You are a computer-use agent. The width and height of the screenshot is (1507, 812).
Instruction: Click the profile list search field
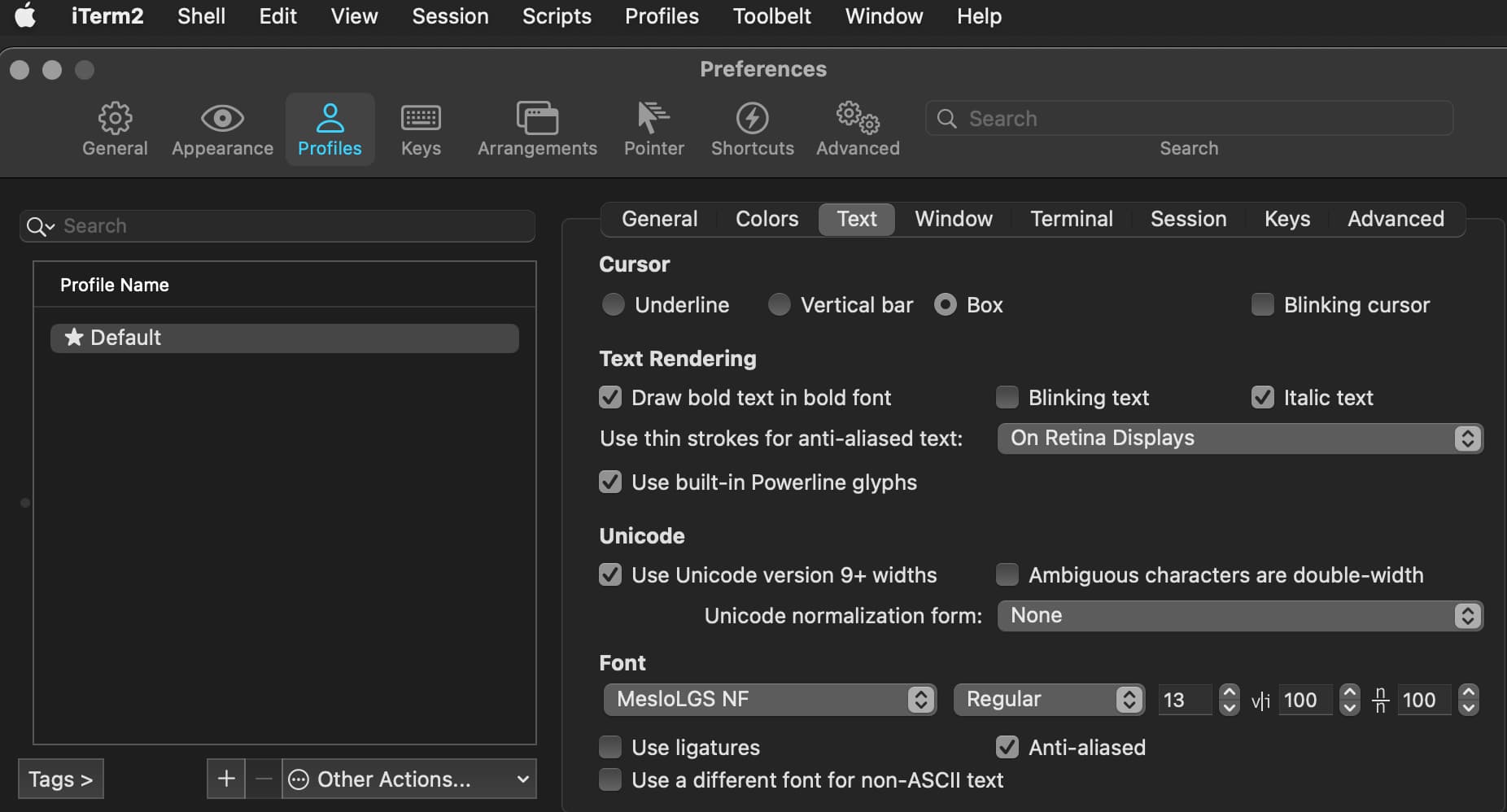pyautogui.click(x=277, y=226)
